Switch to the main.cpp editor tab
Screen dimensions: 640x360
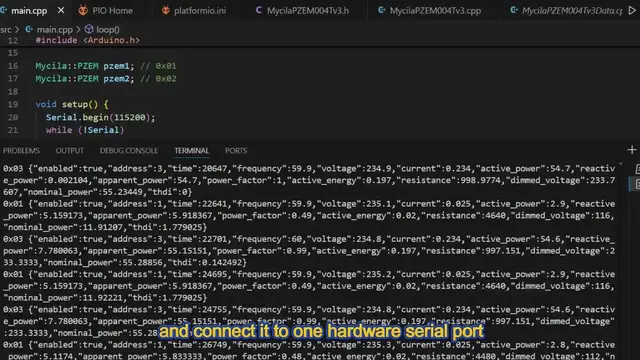click(x=29, y=11)
